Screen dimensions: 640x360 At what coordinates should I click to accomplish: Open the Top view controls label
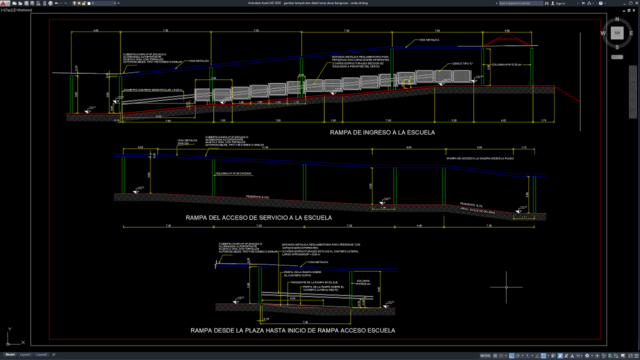(x=7, y=10)
